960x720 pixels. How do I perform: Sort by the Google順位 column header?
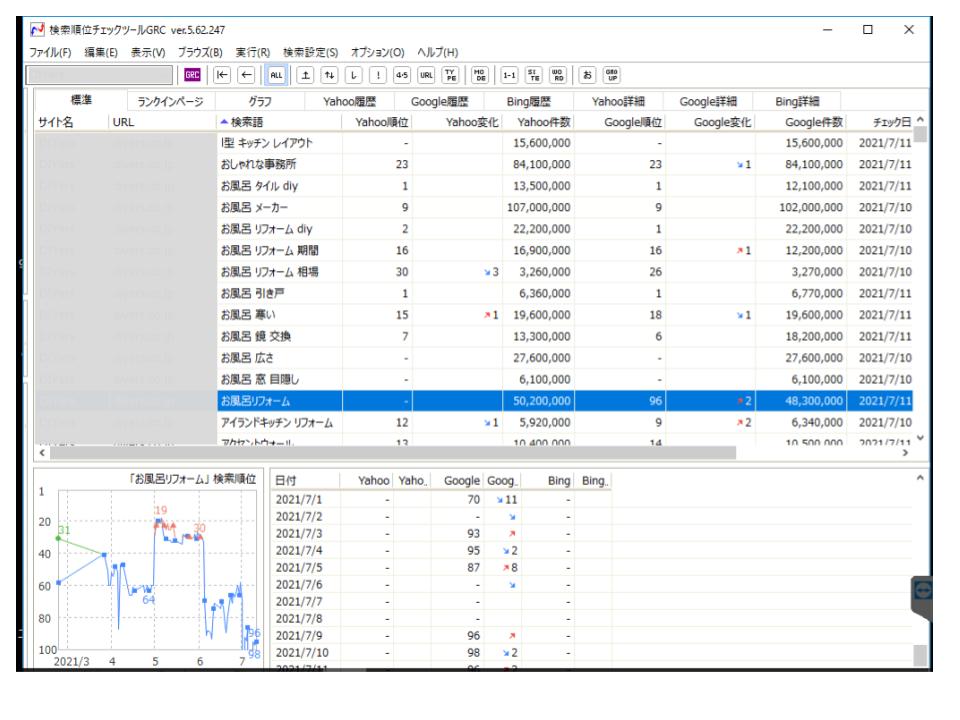coord(620,122)
